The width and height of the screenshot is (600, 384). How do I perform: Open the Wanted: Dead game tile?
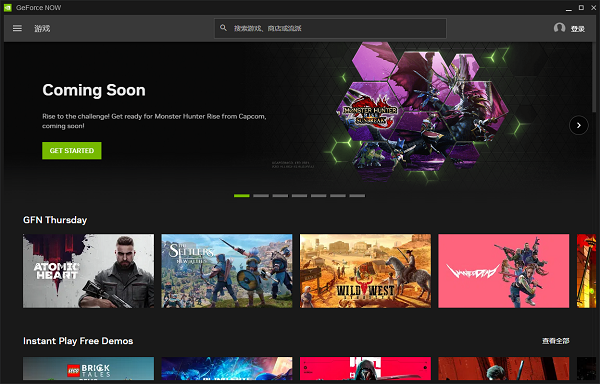(x=504, y=271)
